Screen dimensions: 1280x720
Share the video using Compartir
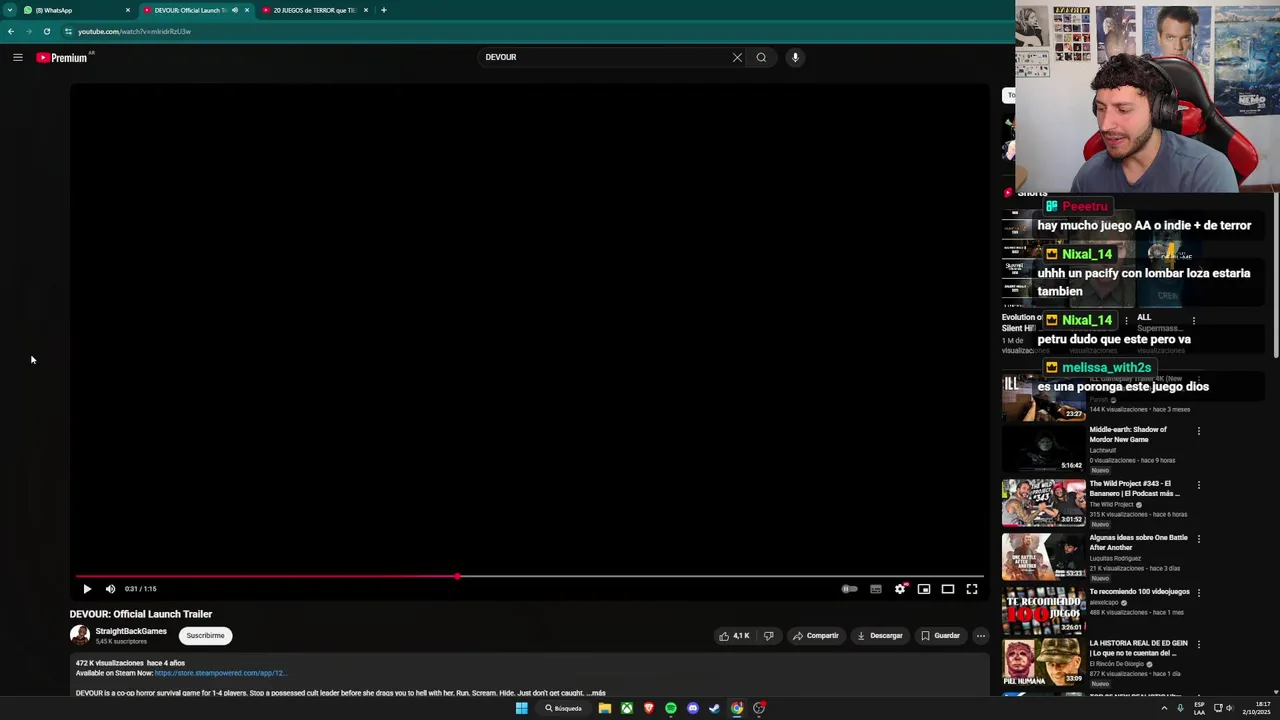[x=815, y=635]
